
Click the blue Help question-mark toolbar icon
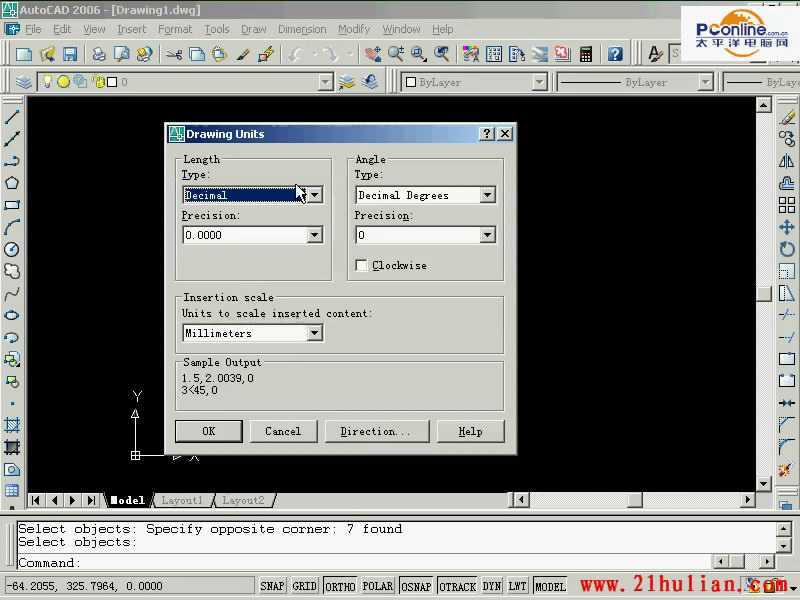(615, 54)
